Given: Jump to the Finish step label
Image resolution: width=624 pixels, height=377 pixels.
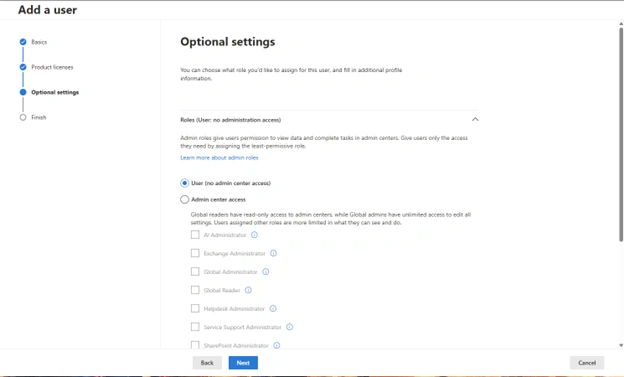Looking at the screenshot, I should coord(39,117).
